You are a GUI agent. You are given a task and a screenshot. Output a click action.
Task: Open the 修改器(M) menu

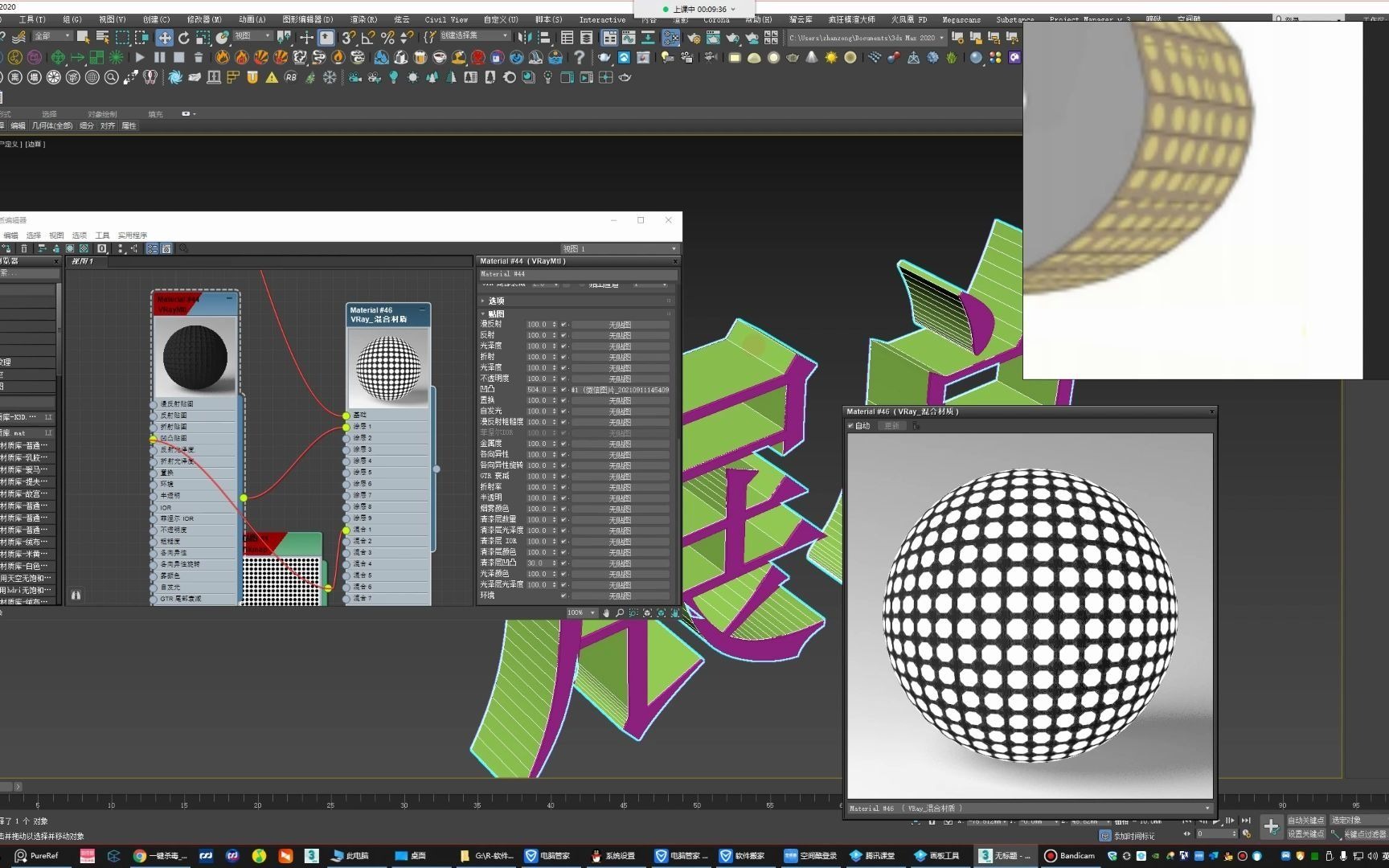tap(204, 19)
